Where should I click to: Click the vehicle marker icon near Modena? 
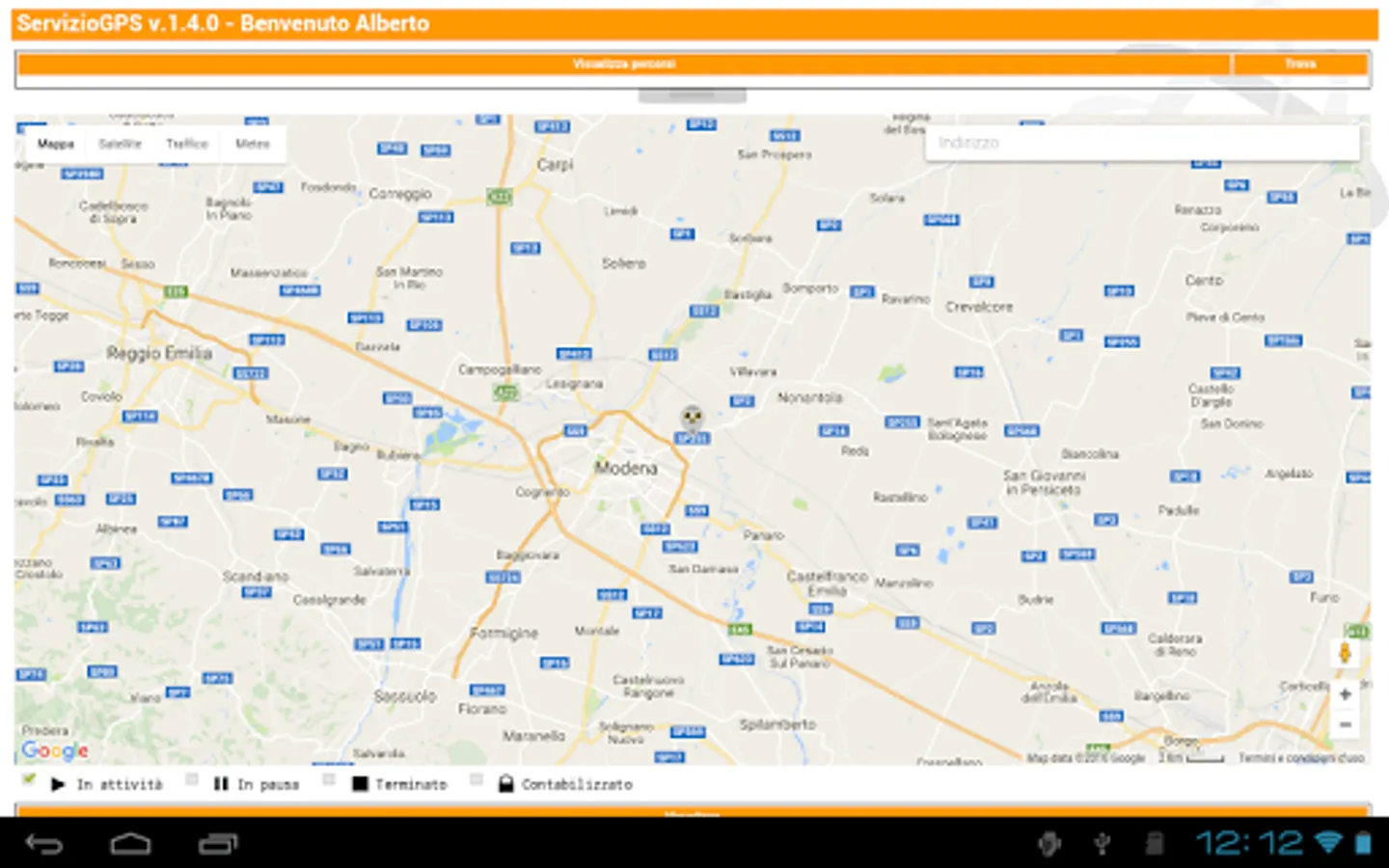pyautogui.click(x=692, y=418)
